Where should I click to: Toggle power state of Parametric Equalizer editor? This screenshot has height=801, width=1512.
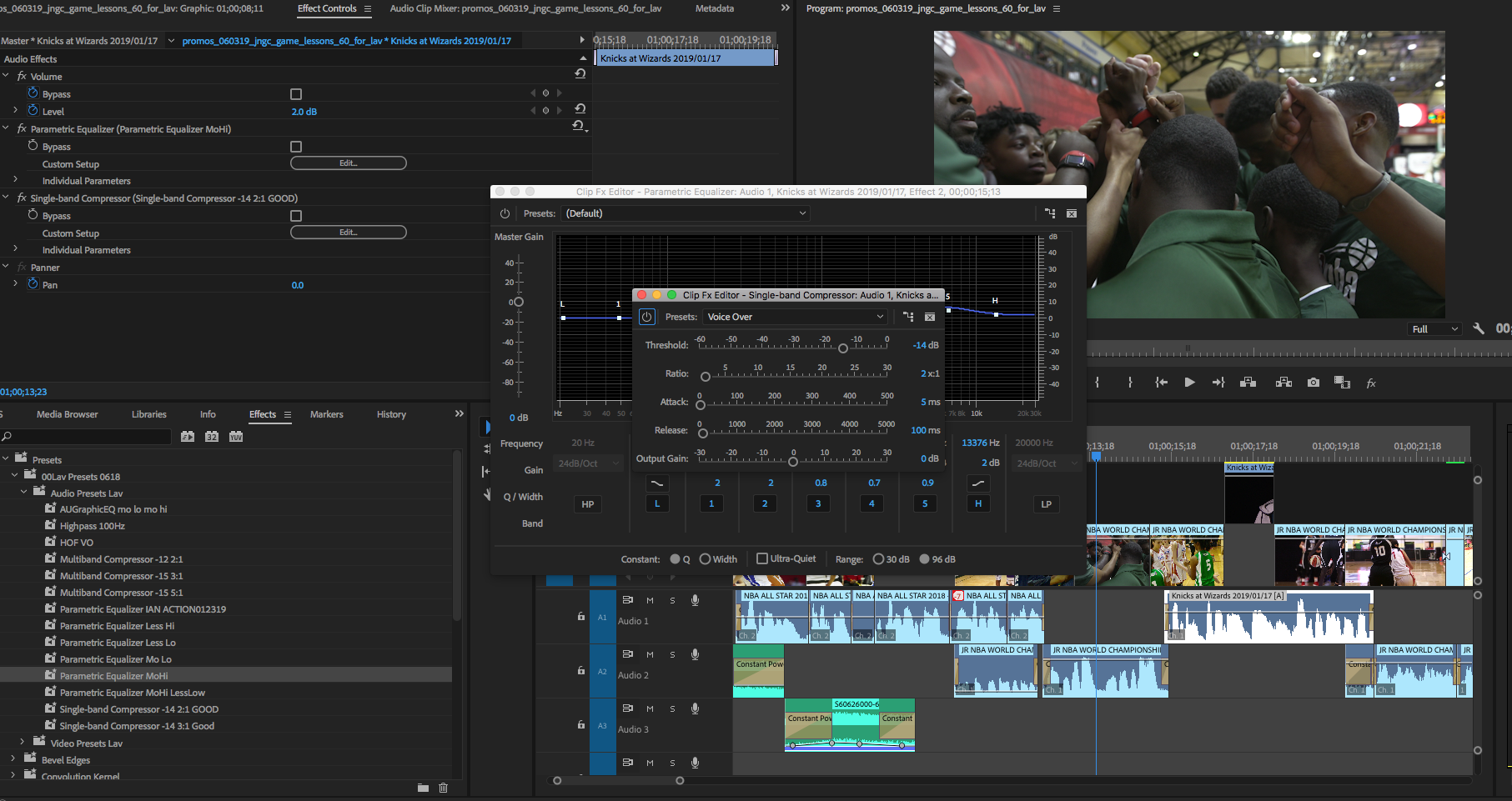505,213
